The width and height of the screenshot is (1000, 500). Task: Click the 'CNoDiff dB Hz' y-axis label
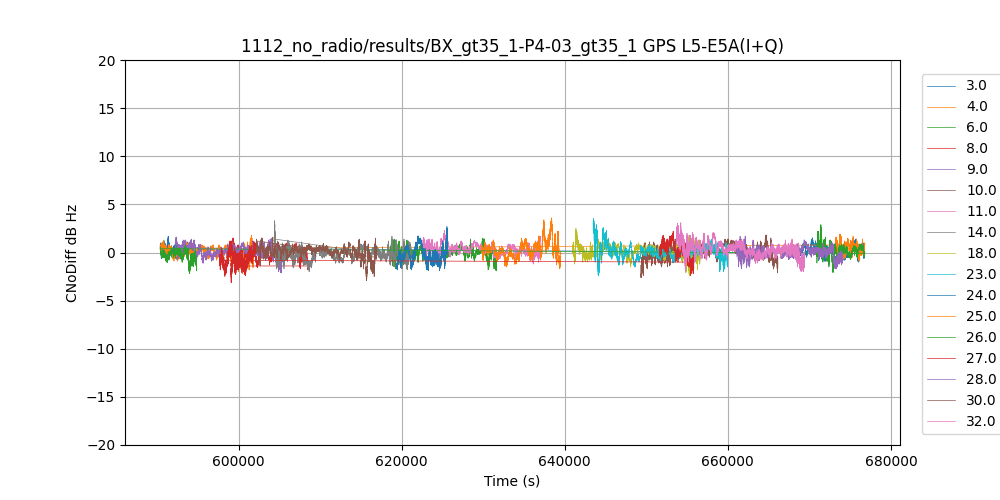pyautogui.click(x=72, y=253)
